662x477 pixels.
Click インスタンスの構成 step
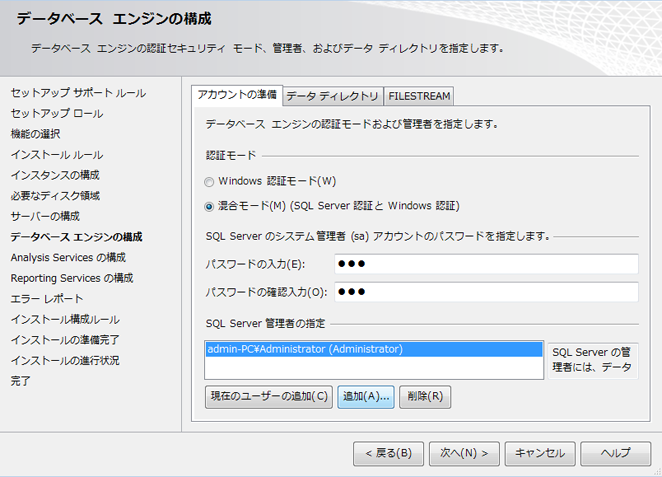(x=55, y=175)
